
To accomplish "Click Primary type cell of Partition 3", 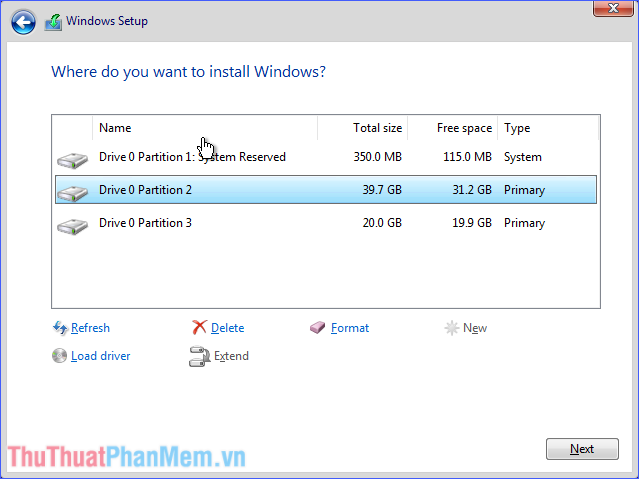I will 524,223.
